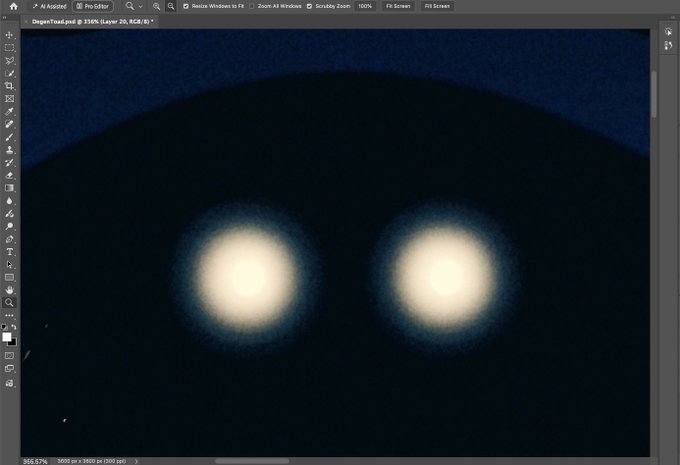Expand the right panel dock arrows
Viewport: 680px width, 465px height.
click(673, 17)
